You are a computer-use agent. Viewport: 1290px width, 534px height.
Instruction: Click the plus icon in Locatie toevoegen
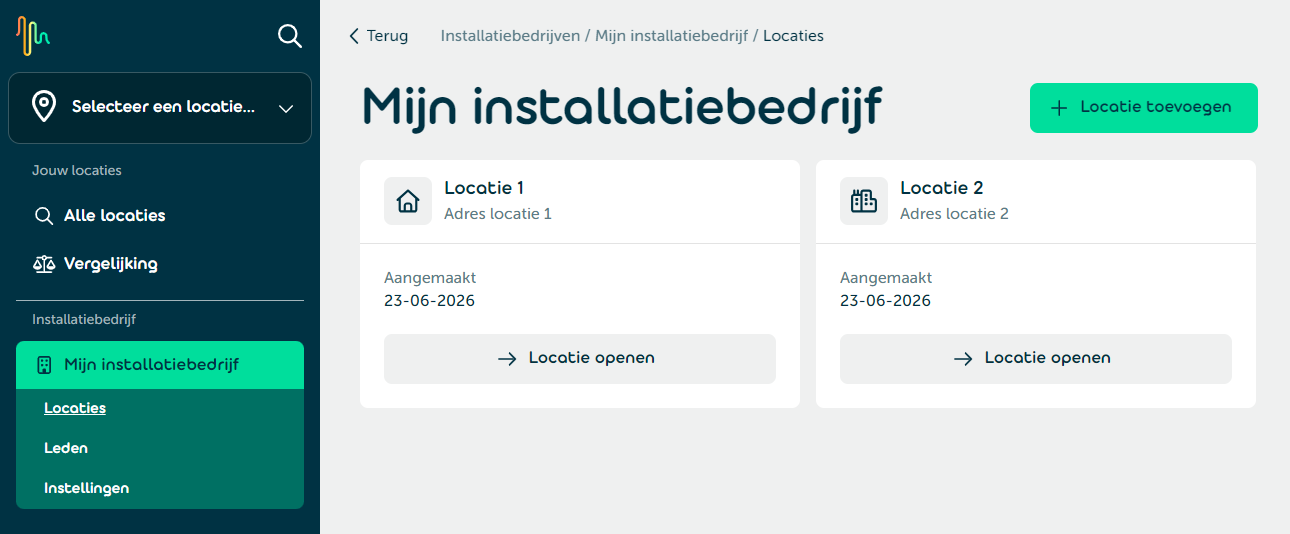tap(1059, 108)
